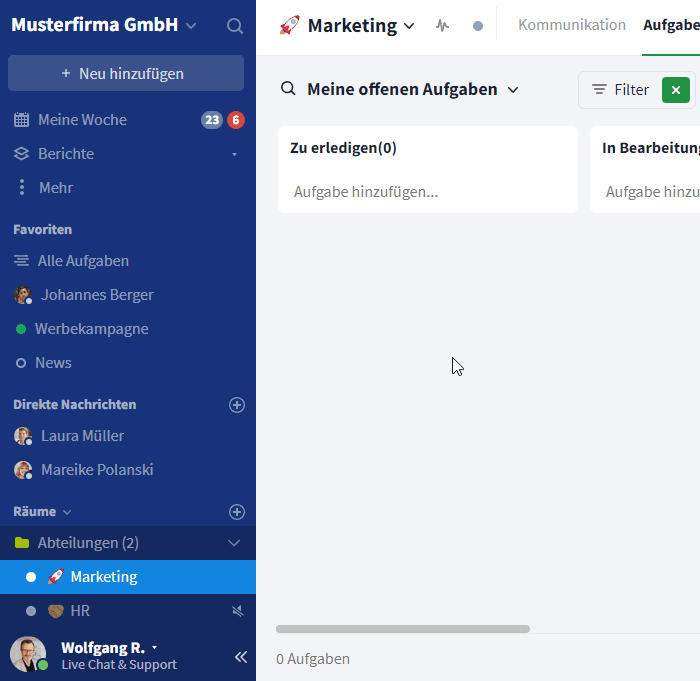The width and height of the screenshot is (700, 681).
Task: Open the red 6 notification badge
Action: point(236,120)
